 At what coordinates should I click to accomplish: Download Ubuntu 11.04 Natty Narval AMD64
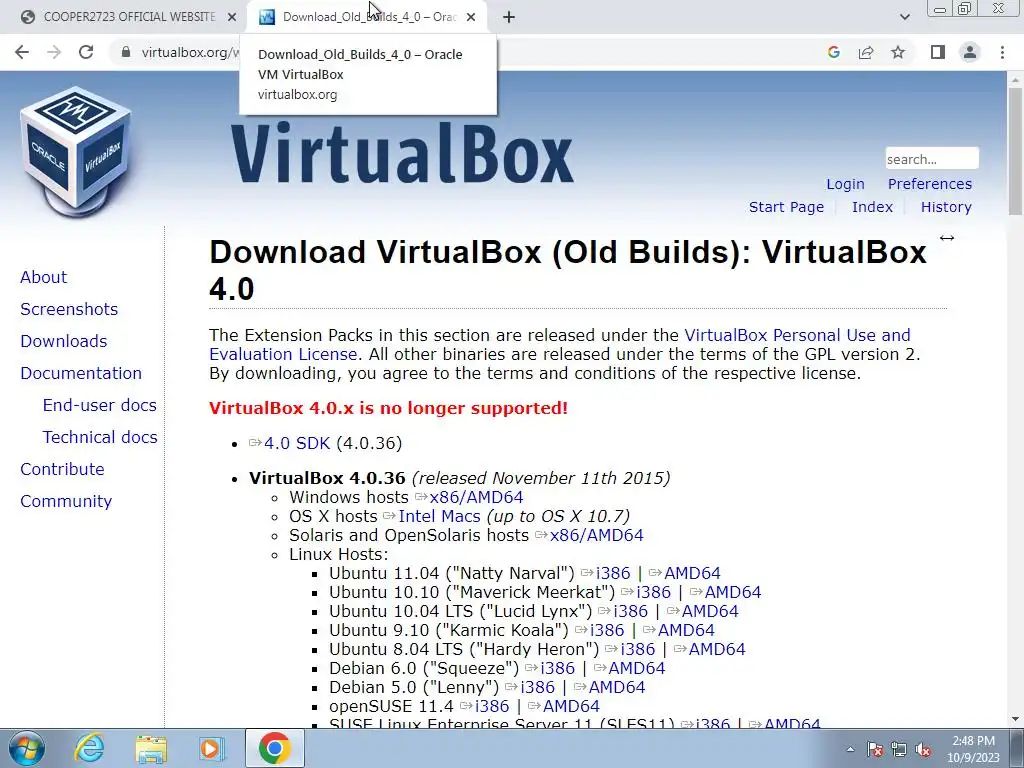point(692,573)
